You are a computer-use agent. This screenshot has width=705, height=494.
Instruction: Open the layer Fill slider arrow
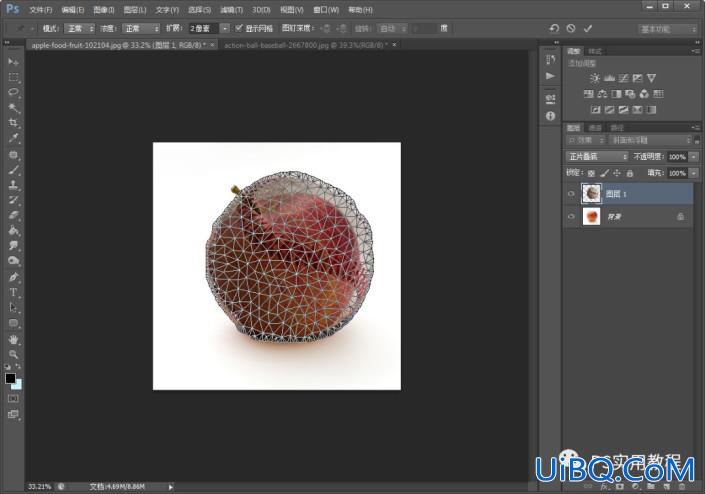point(694,173)
